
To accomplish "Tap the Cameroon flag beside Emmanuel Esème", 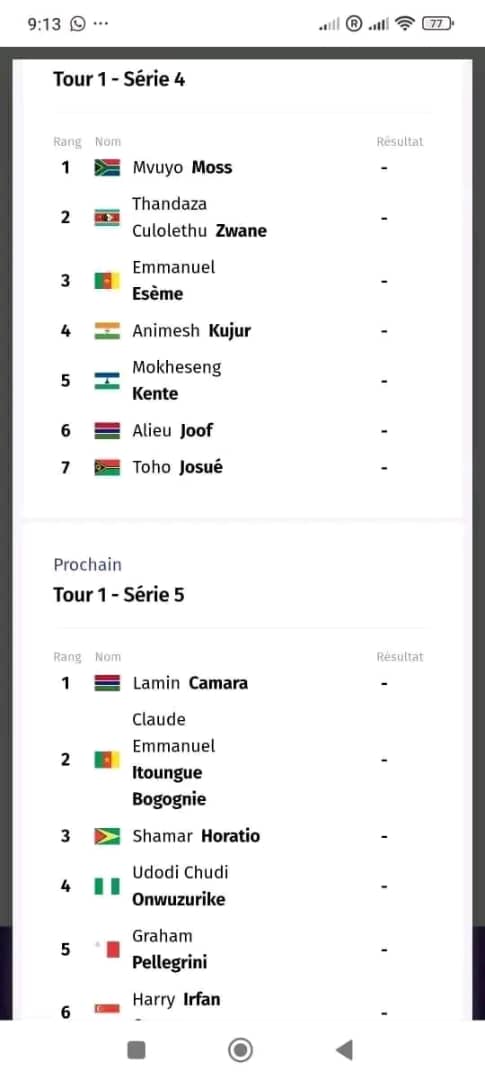I will click(107, 281).
